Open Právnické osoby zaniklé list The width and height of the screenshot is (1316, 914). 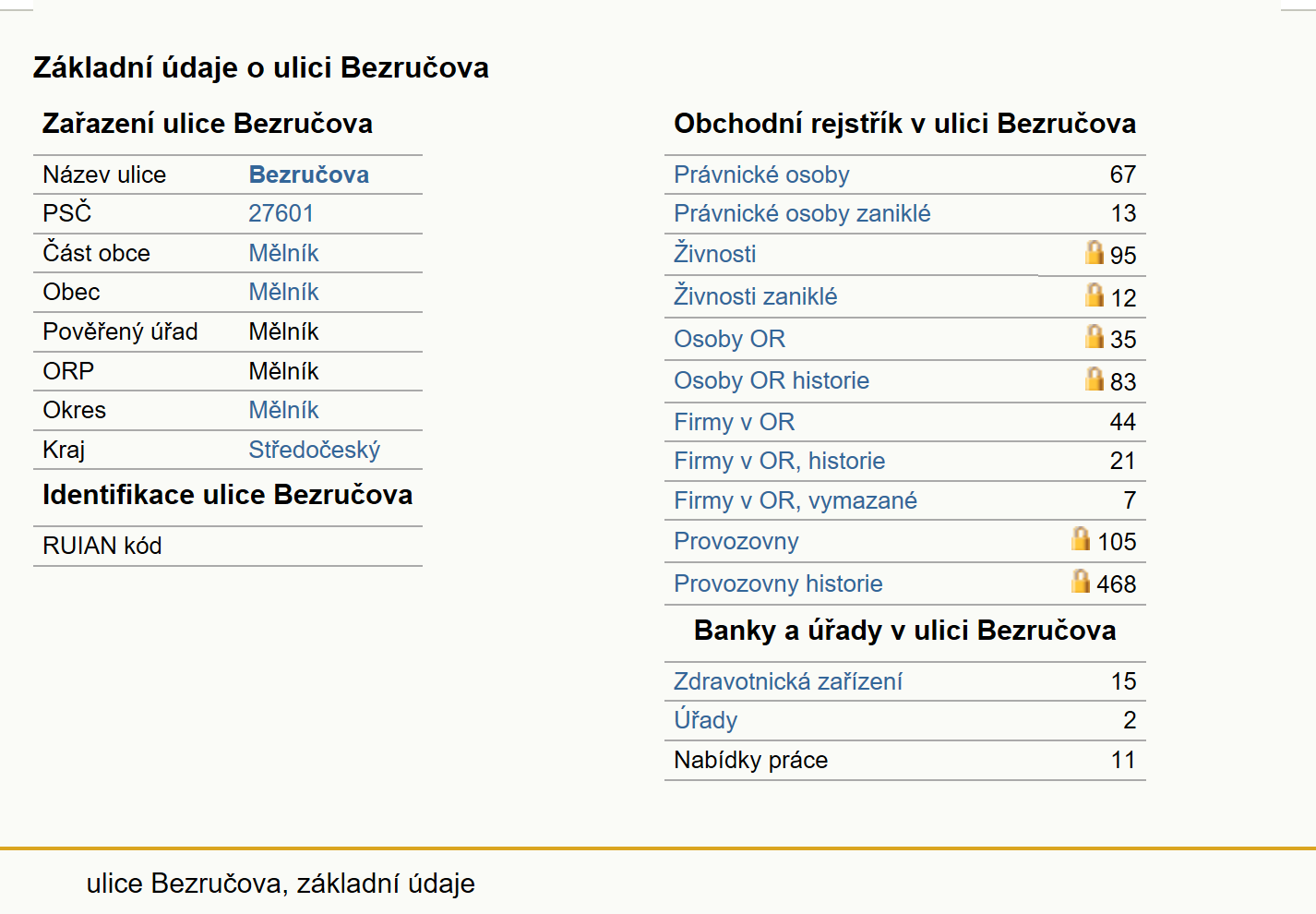pyautogui.click(x=802, y=213)
